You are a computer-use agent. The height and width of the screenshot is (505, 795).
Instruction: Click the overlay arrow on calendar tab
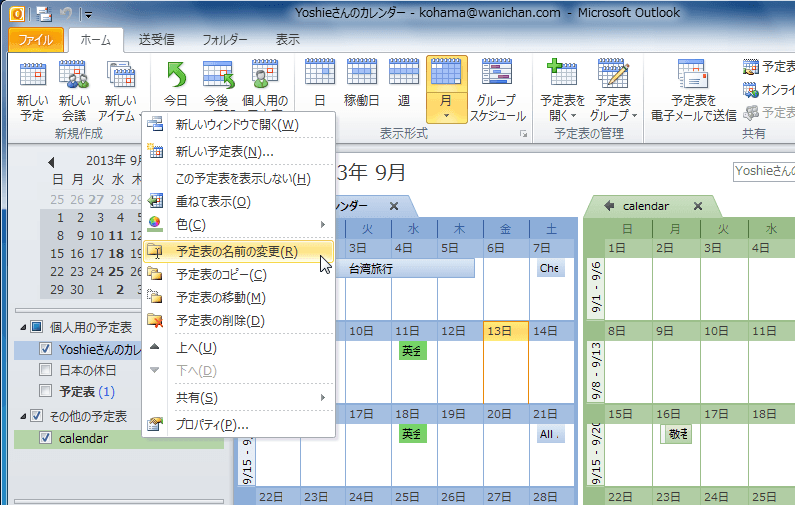point(609,206)
